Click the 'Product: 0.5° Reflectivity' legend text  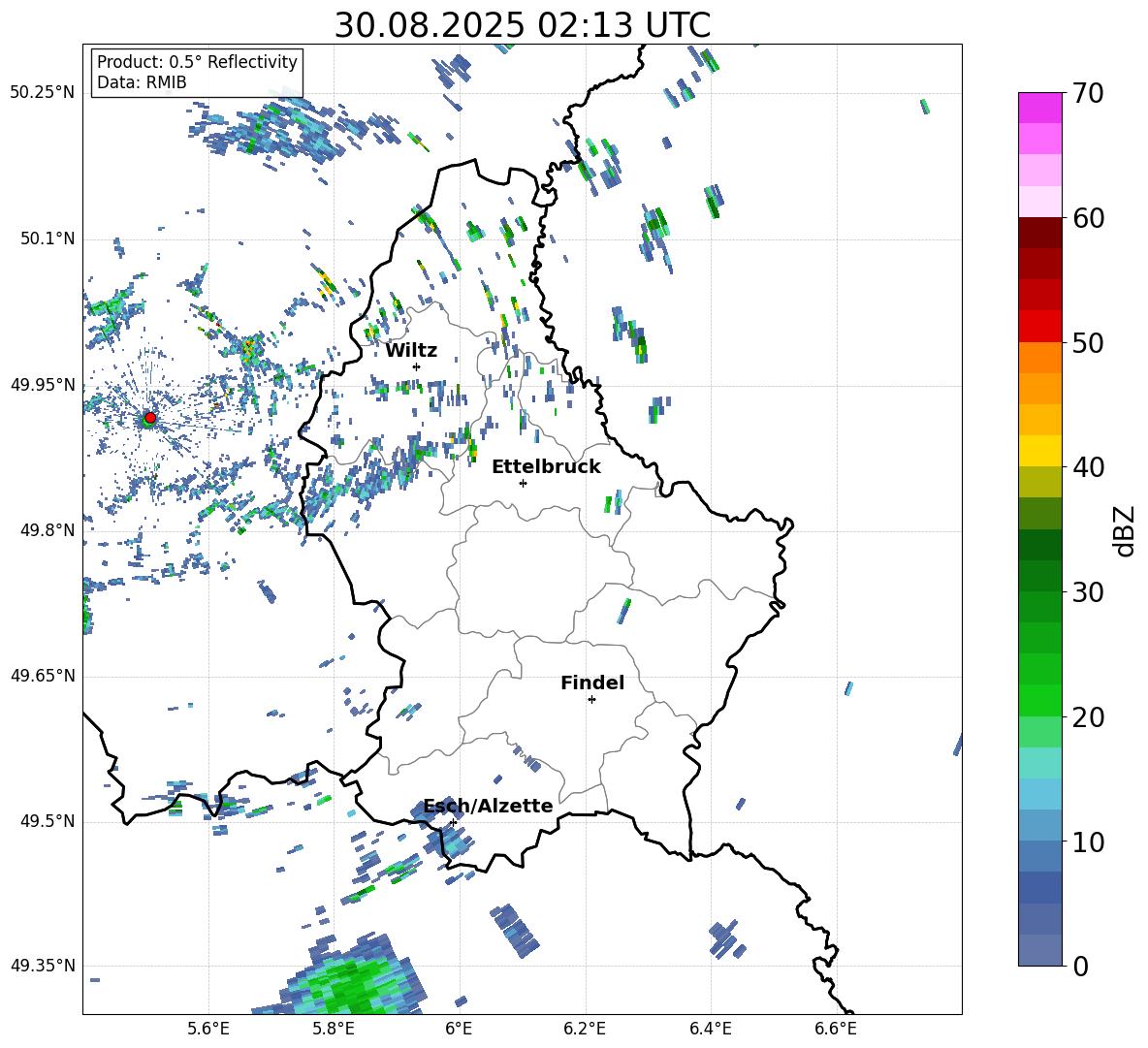pyautogui.click(x=197, y=62)
